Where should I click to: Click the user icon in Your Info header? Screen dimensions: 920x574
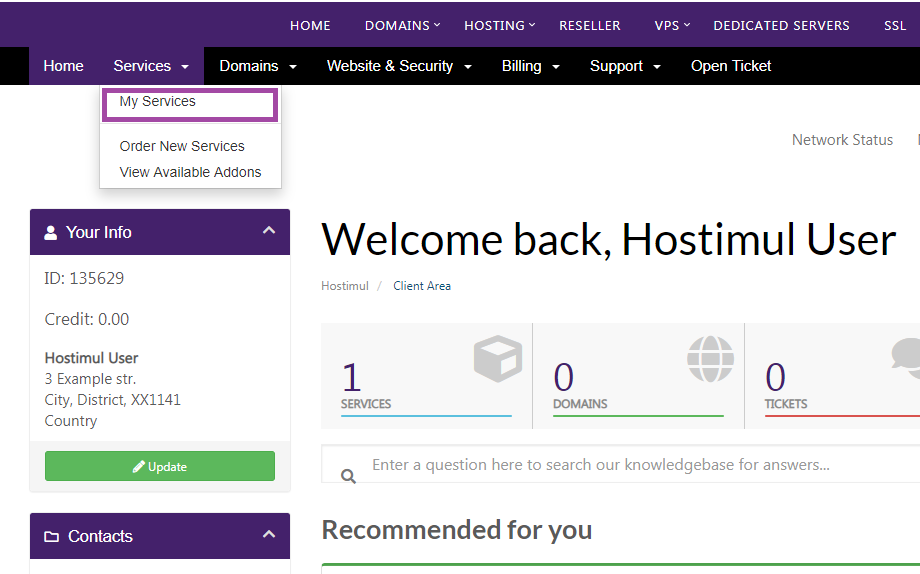pos(51,232)
